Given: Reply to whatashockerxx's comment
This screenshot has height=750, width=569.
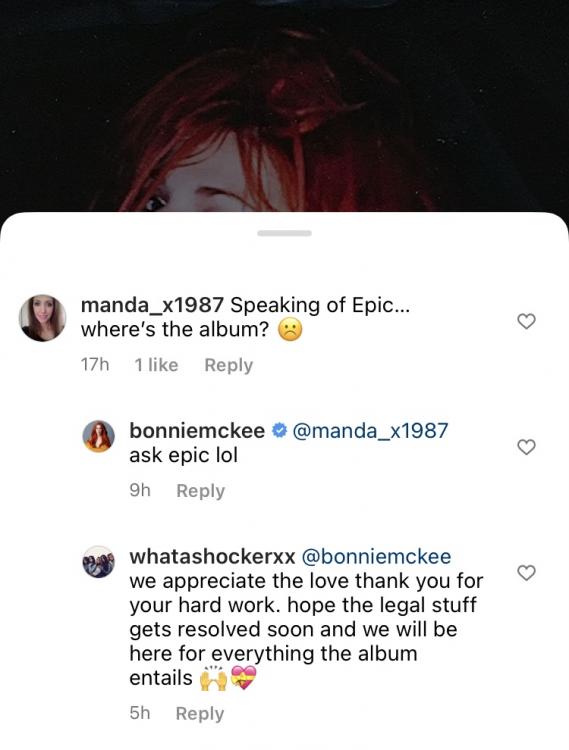Looking at the screenshot, I should [200, 713].
